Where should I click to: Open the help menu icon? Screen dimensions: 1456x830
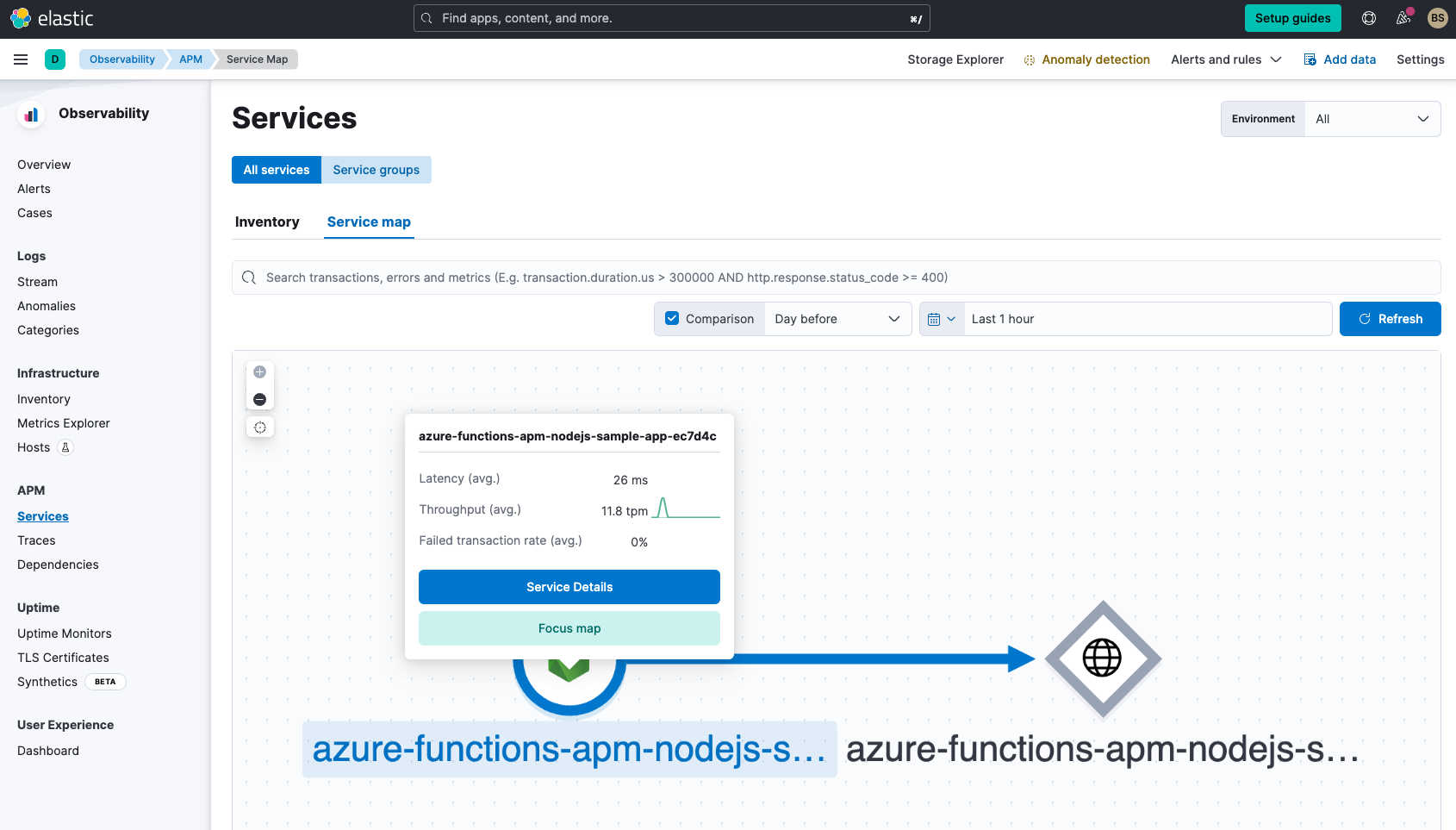point(1368,18)
